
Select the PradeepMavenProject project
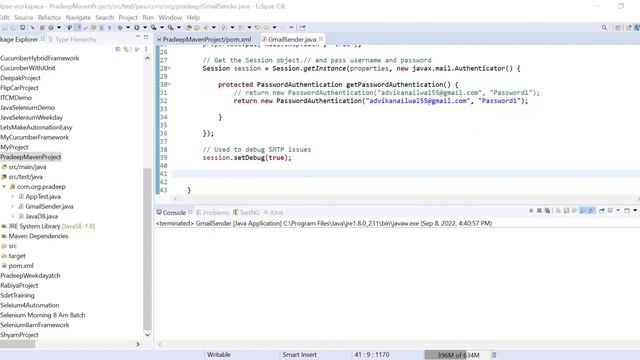[x=31, y=157]
